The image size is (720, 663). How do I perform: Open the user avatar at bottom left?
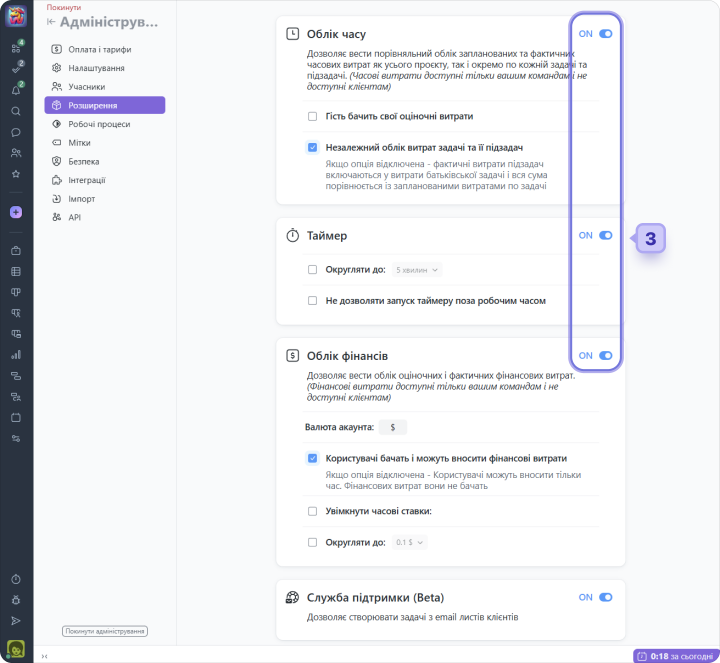click(x=15, y=647)
